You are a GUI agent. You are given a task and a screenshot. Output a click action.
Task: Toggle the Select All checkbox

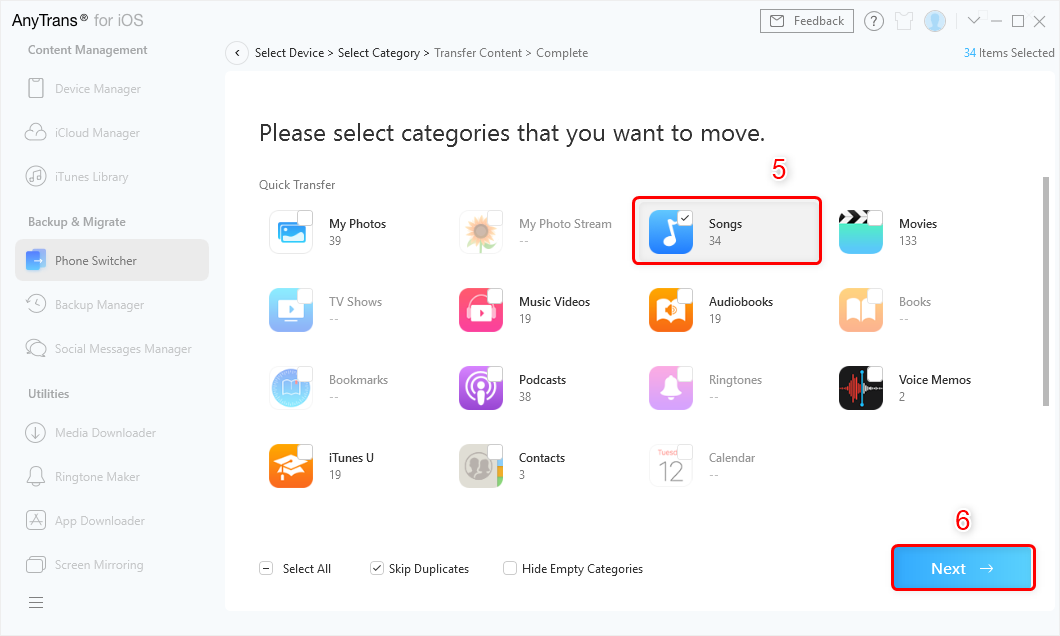[x=266, y=567]
